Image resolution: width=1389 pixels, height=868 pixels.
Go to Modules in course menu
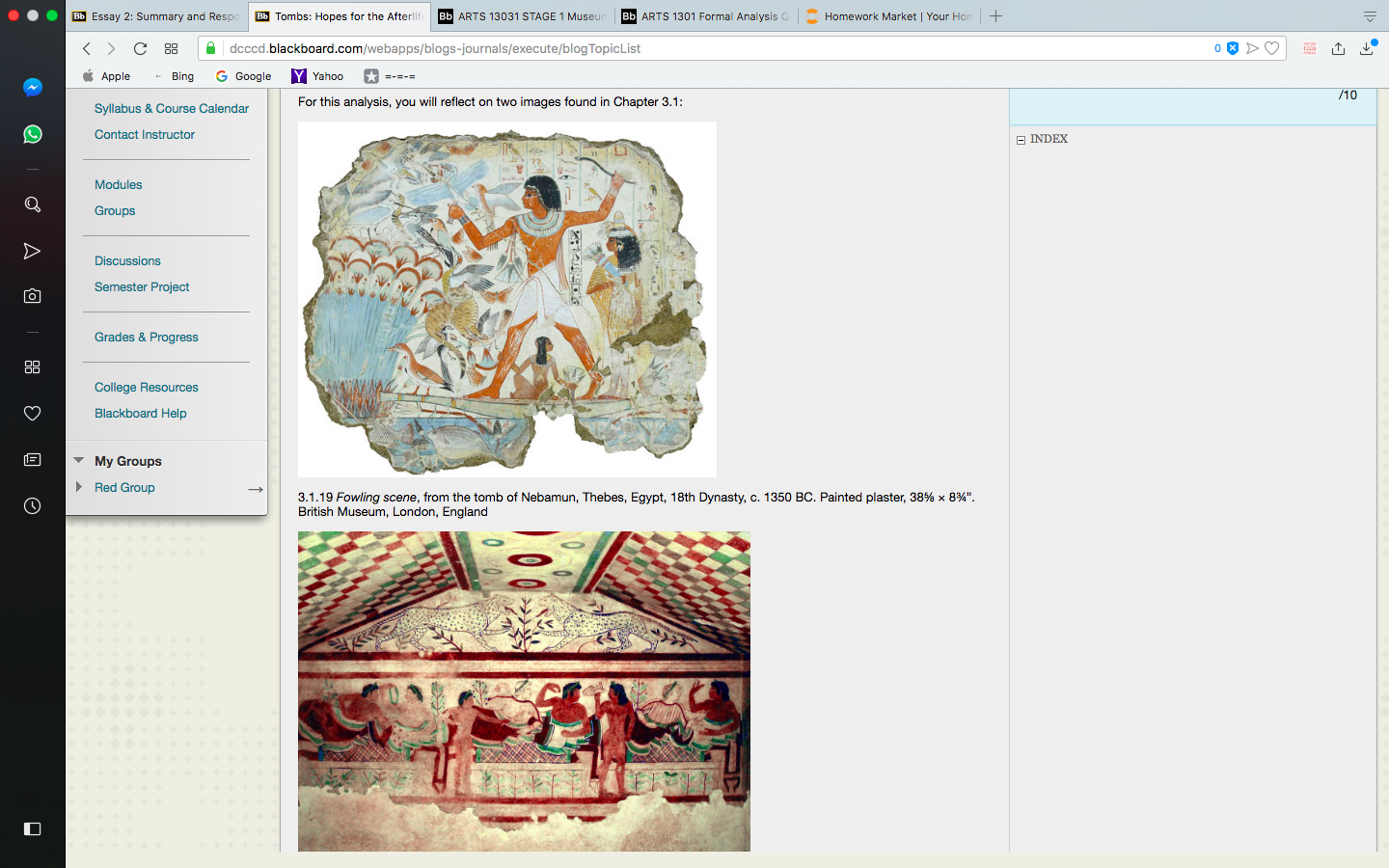118,185
